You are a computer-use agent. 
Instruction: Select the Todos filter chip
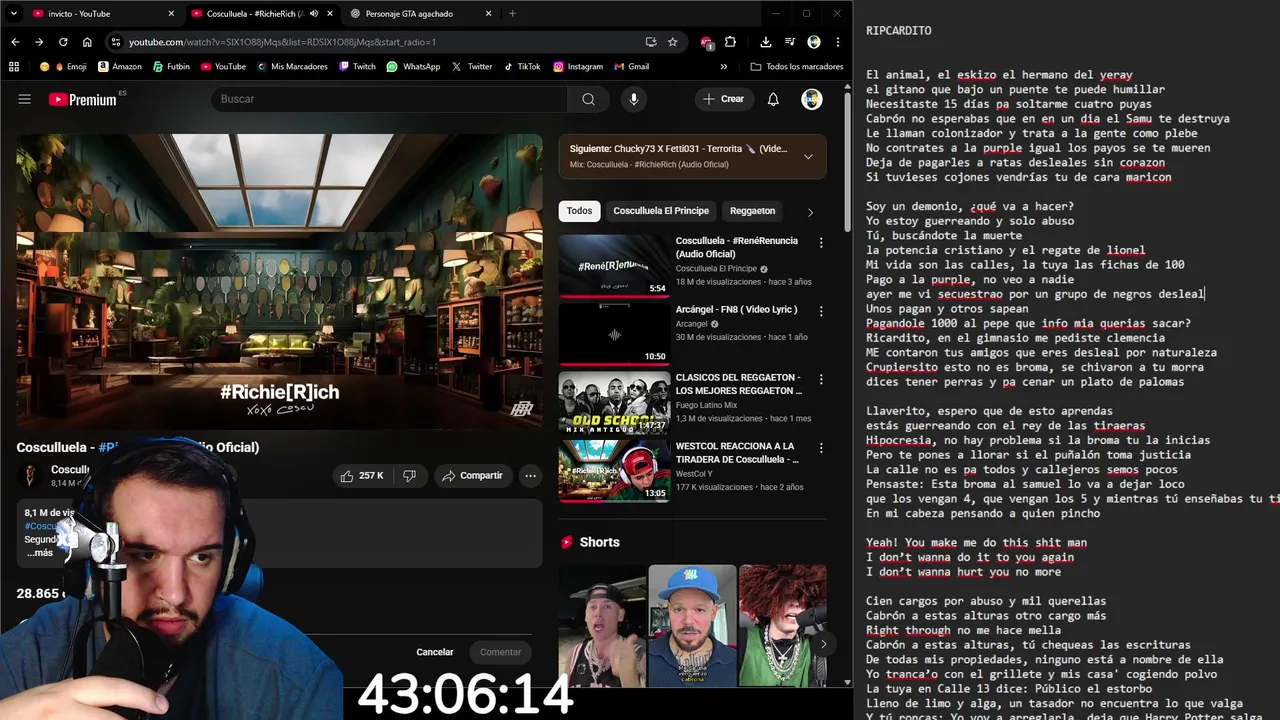(x=579, y=211)
